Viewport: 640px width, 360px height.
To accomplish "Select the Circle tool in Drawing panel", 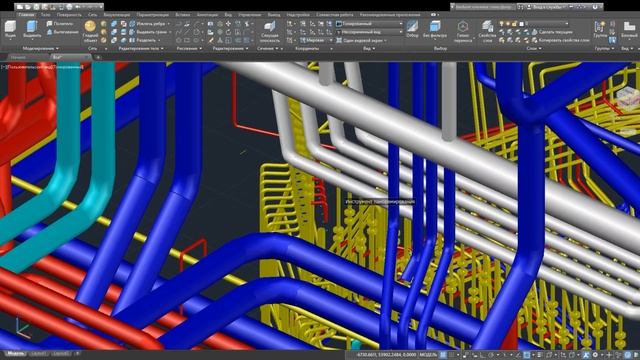I will (197, 32).
